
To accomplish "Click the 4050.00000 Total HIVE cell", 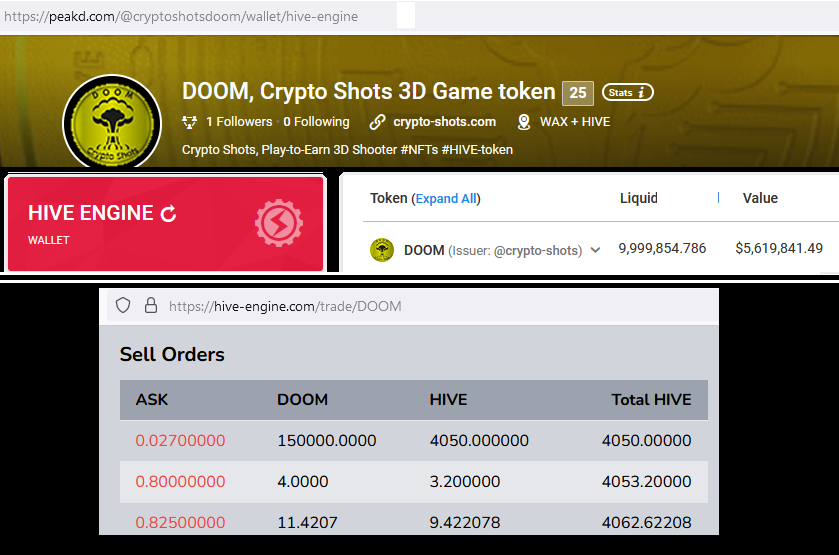I will point(646,440).
